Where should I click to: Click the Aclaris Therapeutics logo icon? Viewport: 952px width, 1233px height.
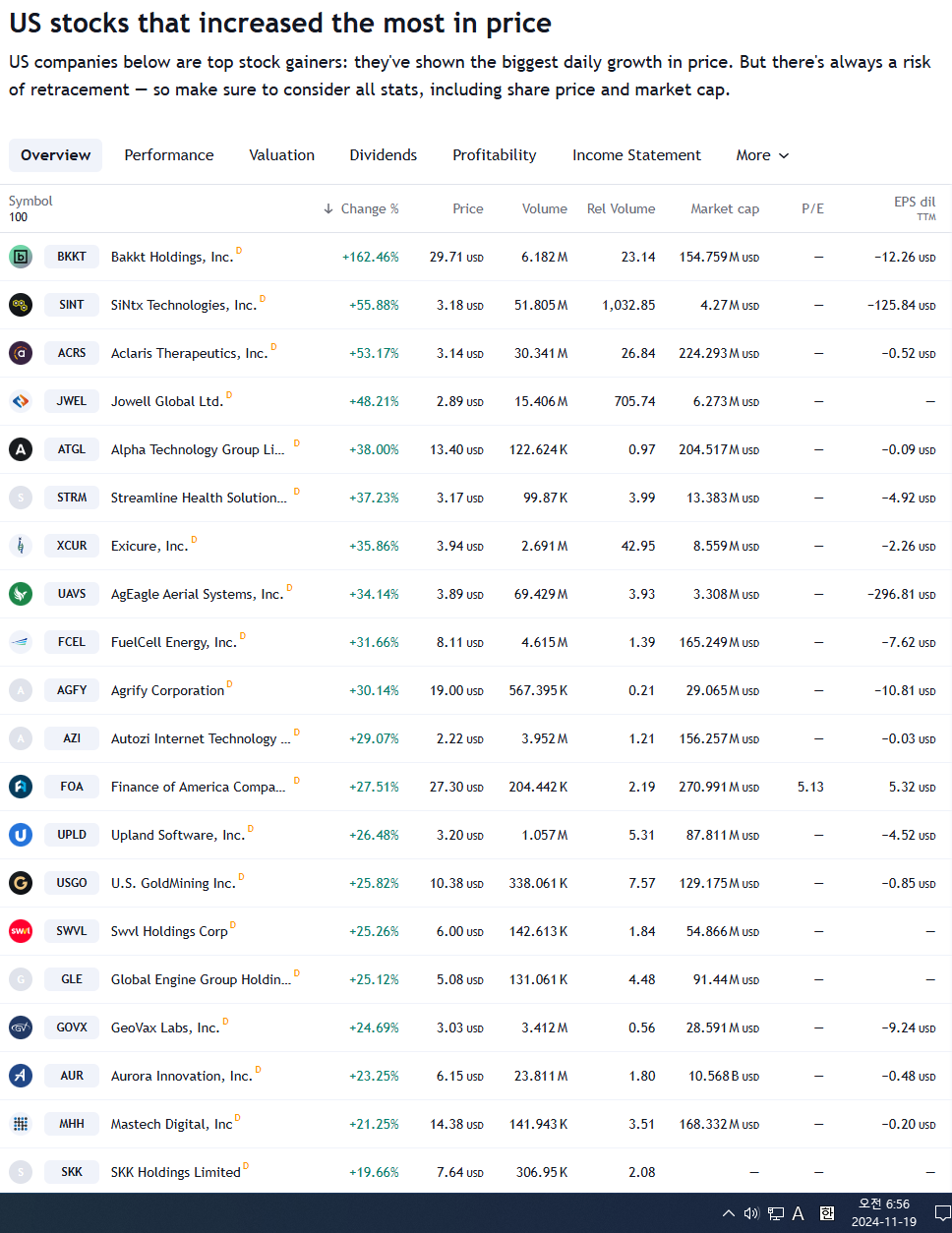tap(21, 353)
